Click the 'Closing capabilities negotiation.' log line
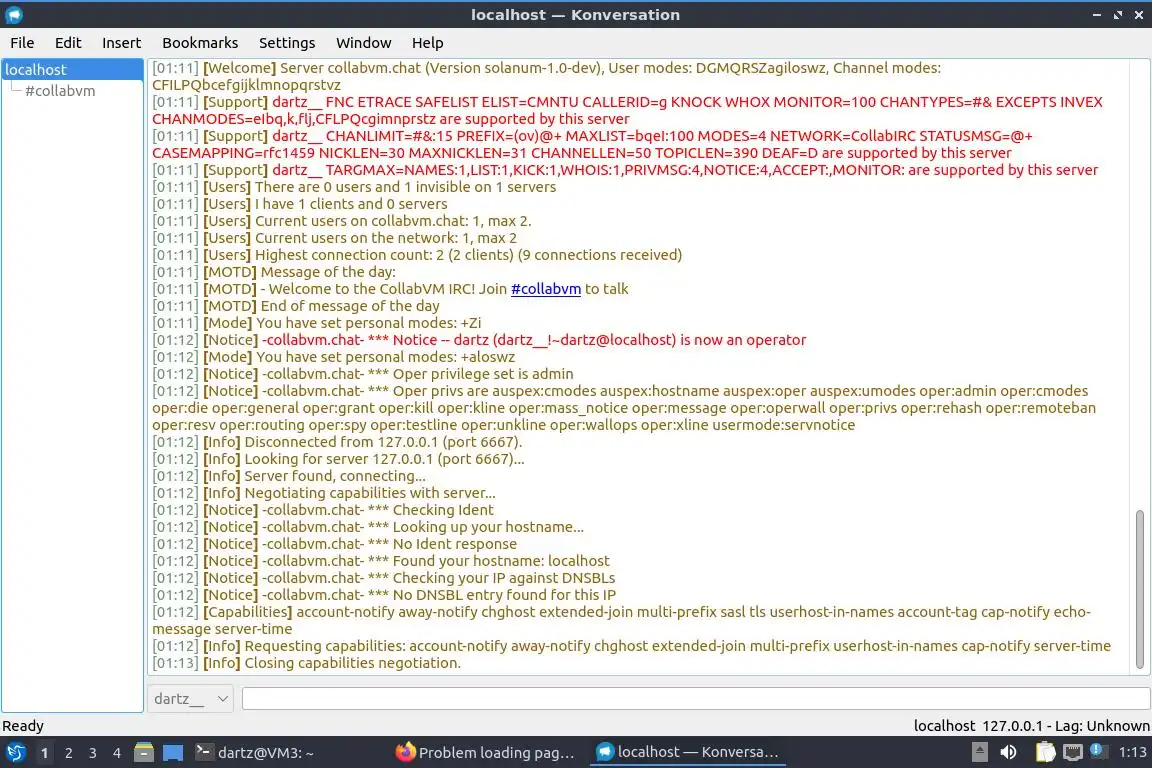The height and width of the screenshot is (768, 1152). (306, 663)
